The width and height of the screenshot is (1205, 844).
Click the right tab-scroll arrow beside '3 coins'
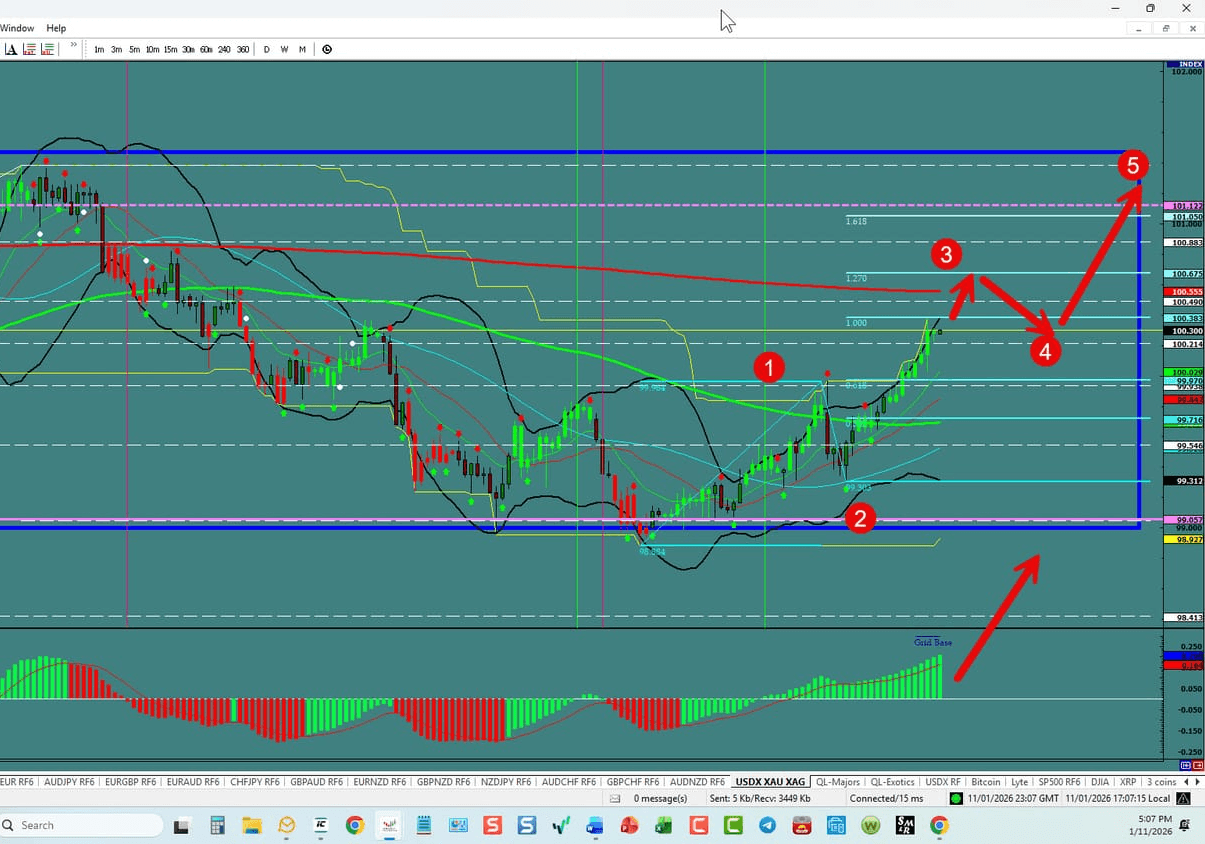[x=1196, y=781]
